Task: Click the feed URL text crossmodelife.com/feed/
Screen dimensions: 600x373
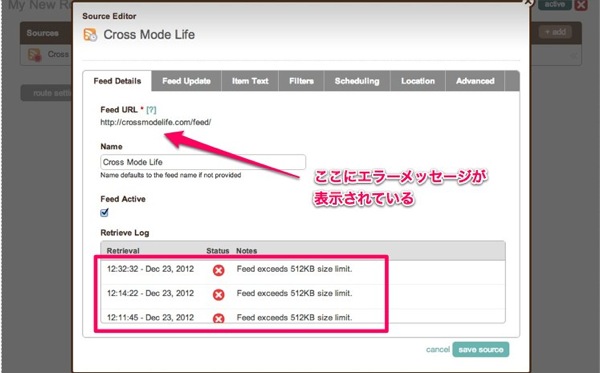Action: click(x=156, y=122)
